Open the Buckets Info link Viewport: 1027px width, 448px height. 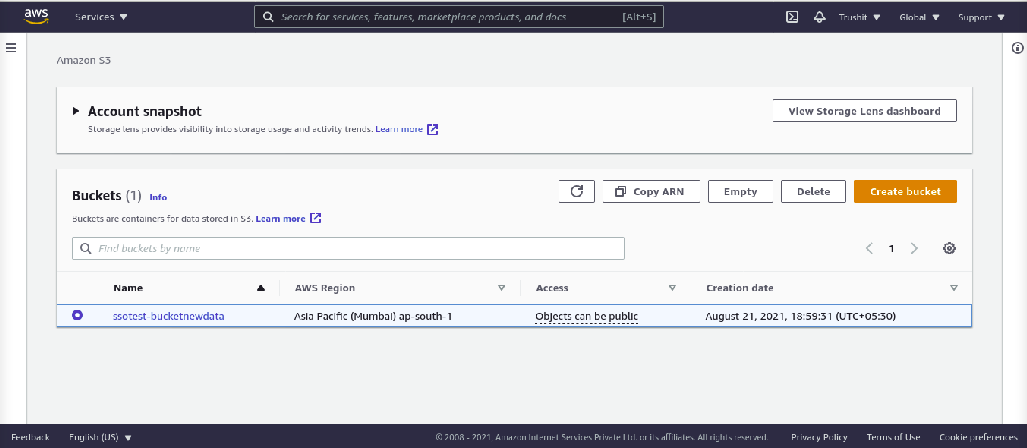[x=158, y=196]
